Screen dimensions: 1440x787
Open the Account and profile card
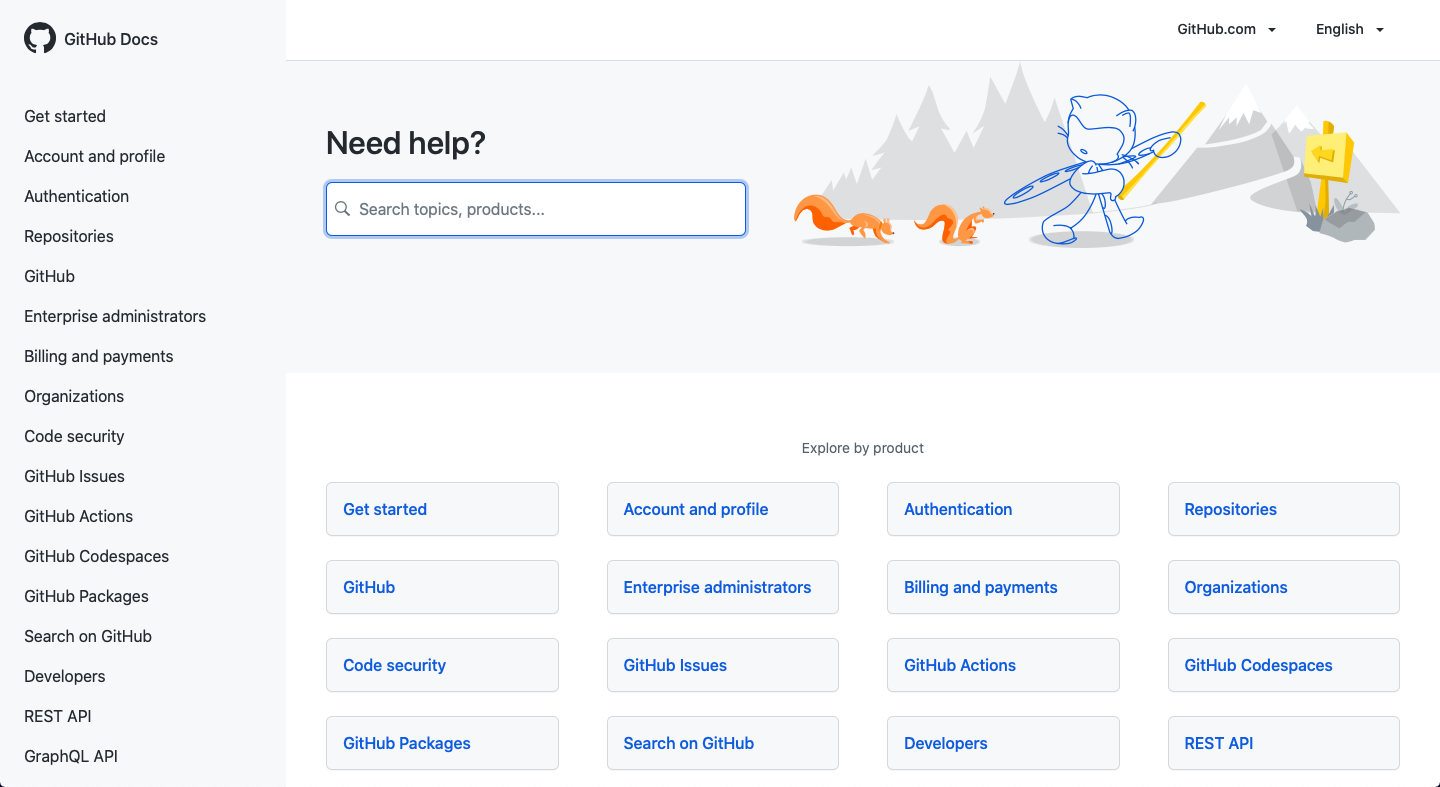click(723, 509)
